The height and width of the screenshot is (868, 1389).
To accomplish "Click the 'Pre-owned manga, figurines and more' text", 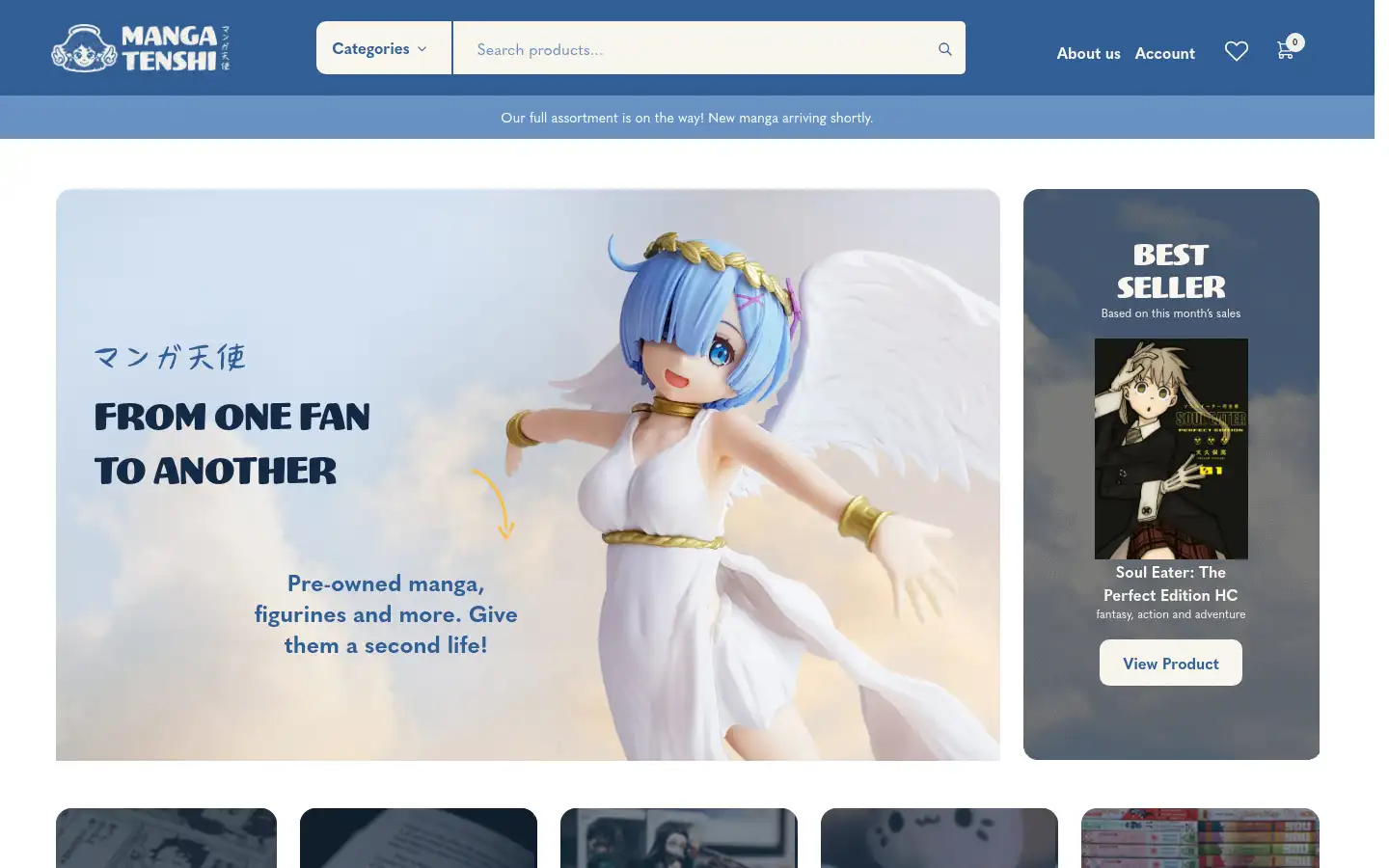I will 386,614.
